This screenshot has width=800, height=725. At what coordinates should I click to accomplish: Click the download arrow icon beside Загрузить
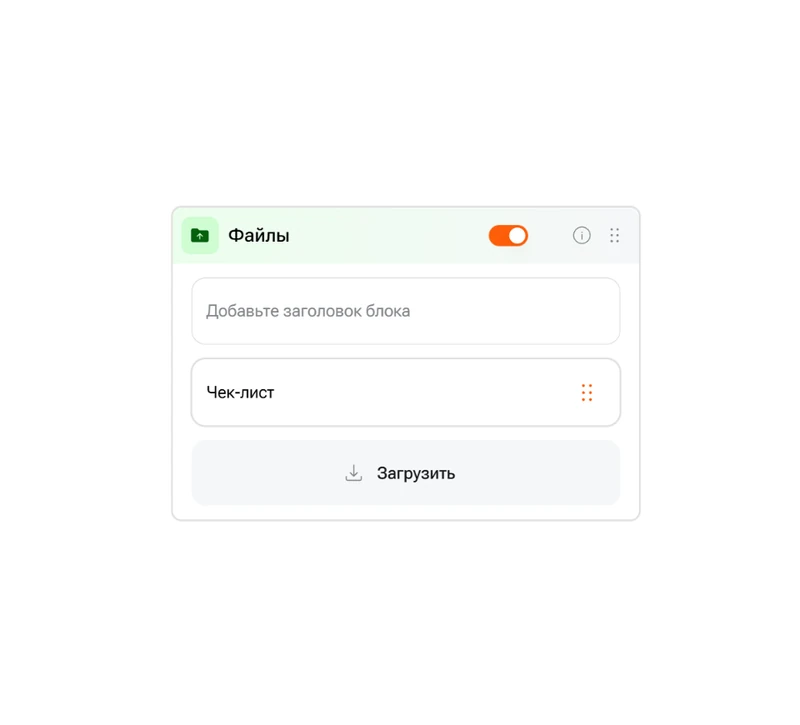[x=354, y=473]
